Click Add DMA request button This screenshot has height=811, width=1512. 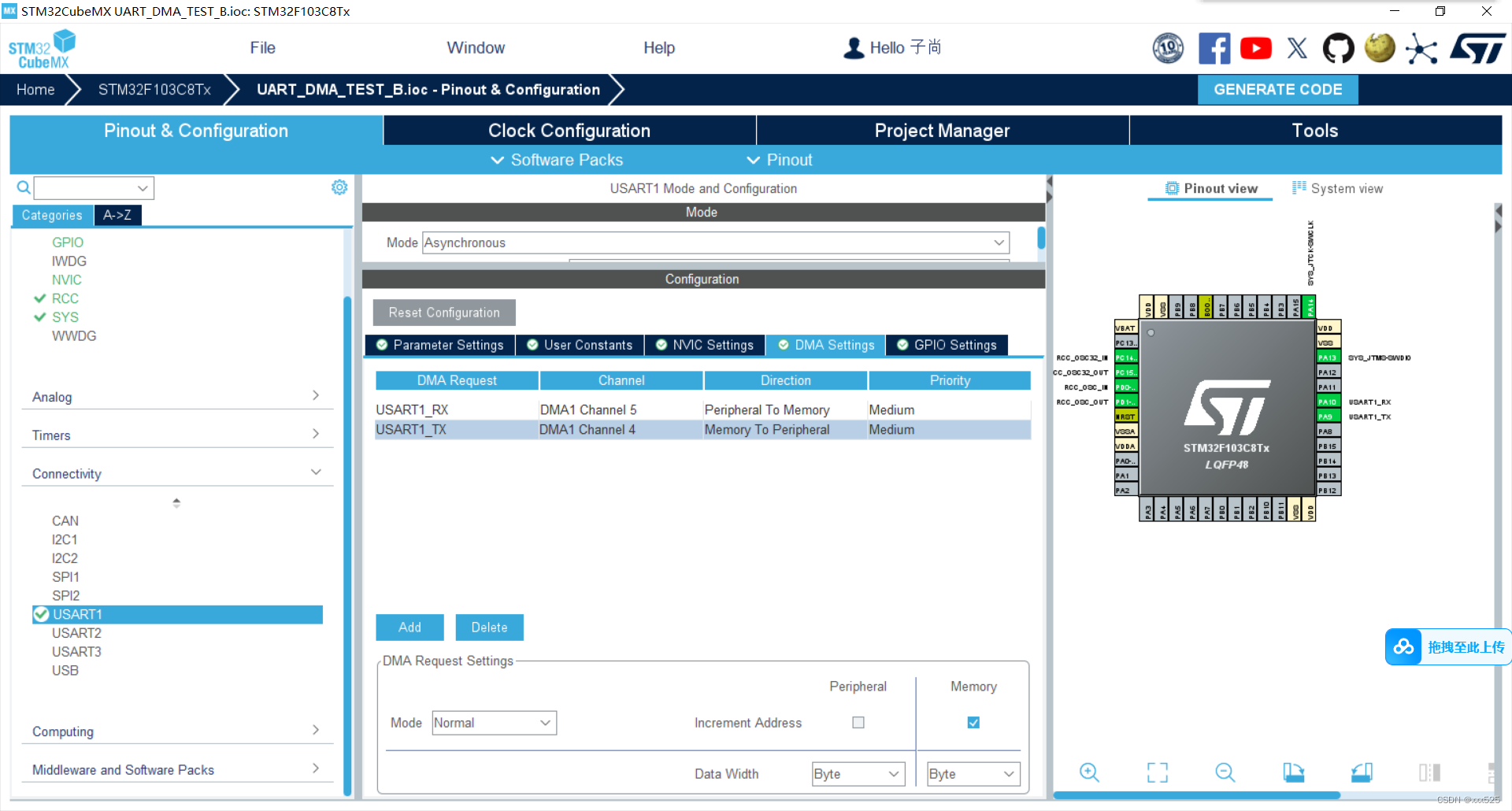409,628
